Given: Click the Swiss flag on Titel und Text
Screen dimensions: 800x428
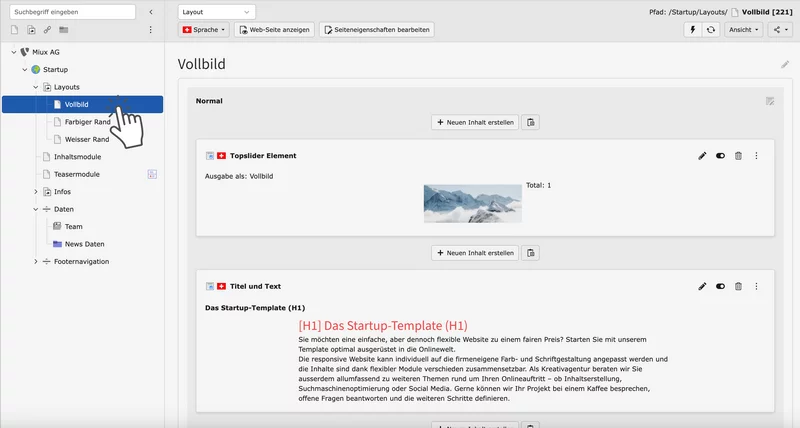Looking at the screenshot, I should click(x=221, y=286).
